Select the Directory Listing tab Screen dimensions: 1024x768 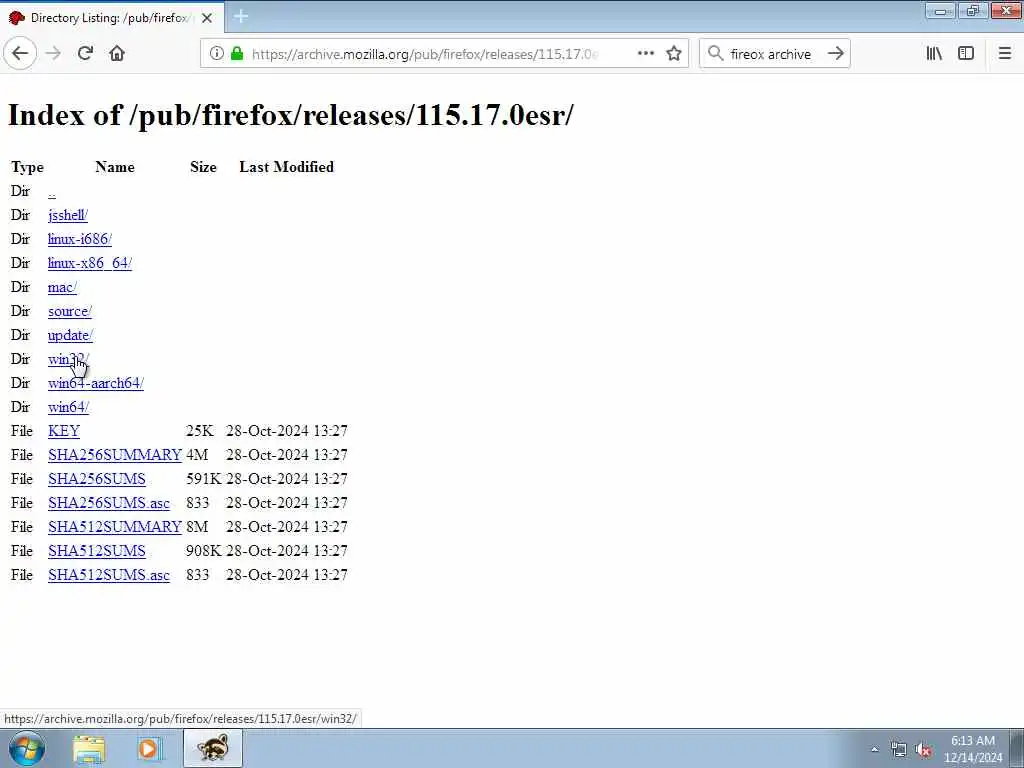[112, 18]
